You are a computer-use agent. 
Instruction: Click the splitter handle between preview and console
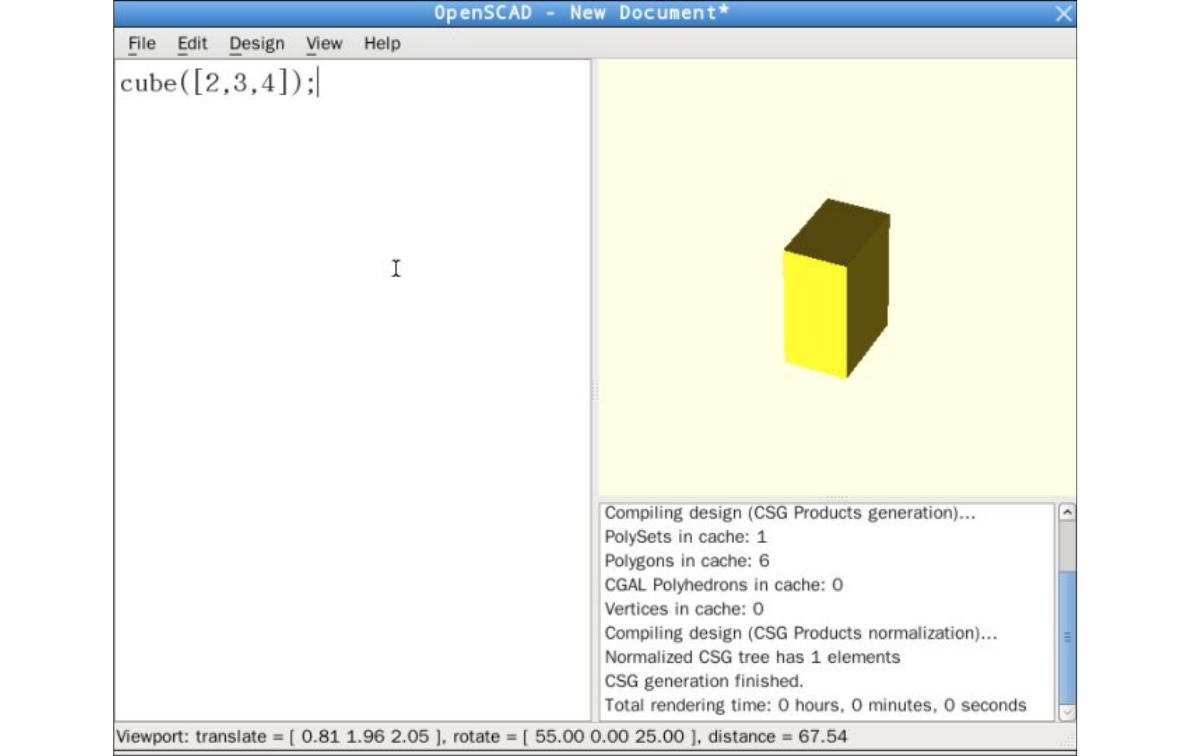(x=836, y=499)
